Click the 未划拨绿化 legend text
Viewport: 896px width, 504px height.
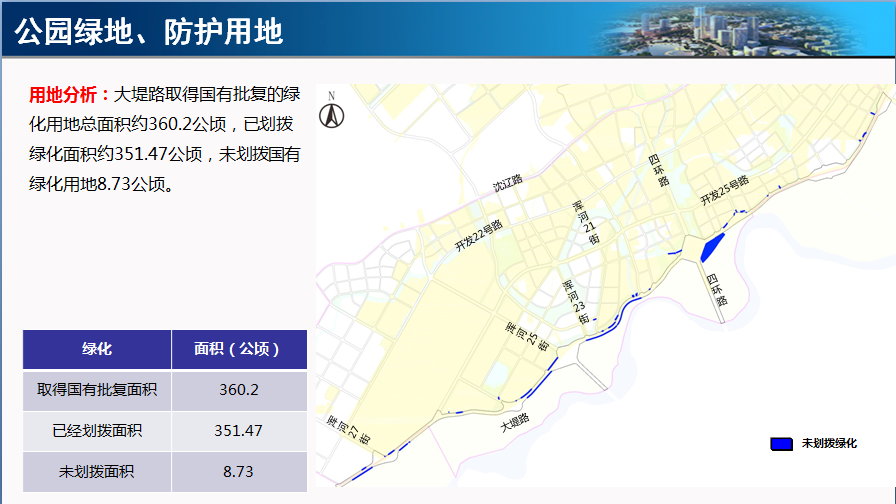pyautogui.click(x=829, y=443)
